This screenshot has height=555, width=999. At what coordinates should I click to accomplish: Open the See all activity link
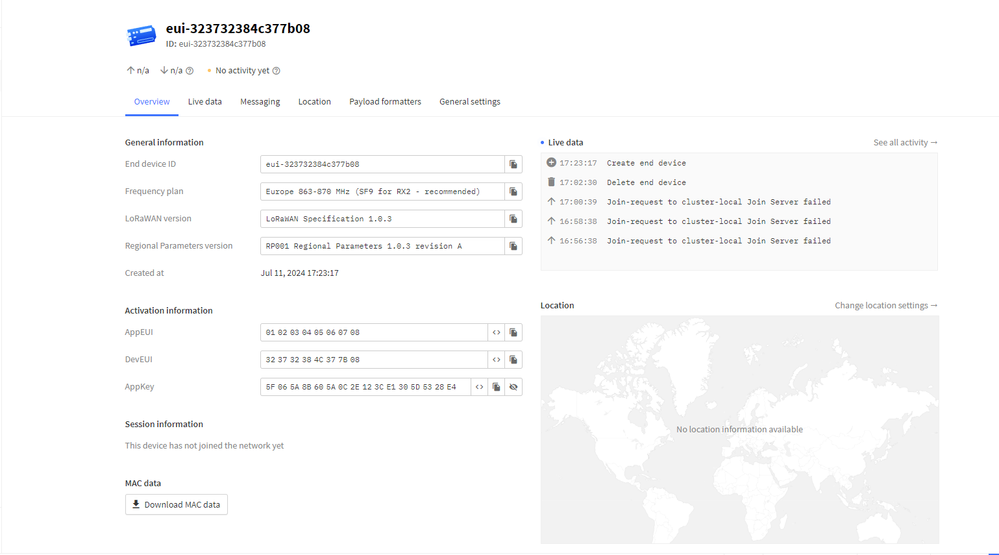coord(905,143)
